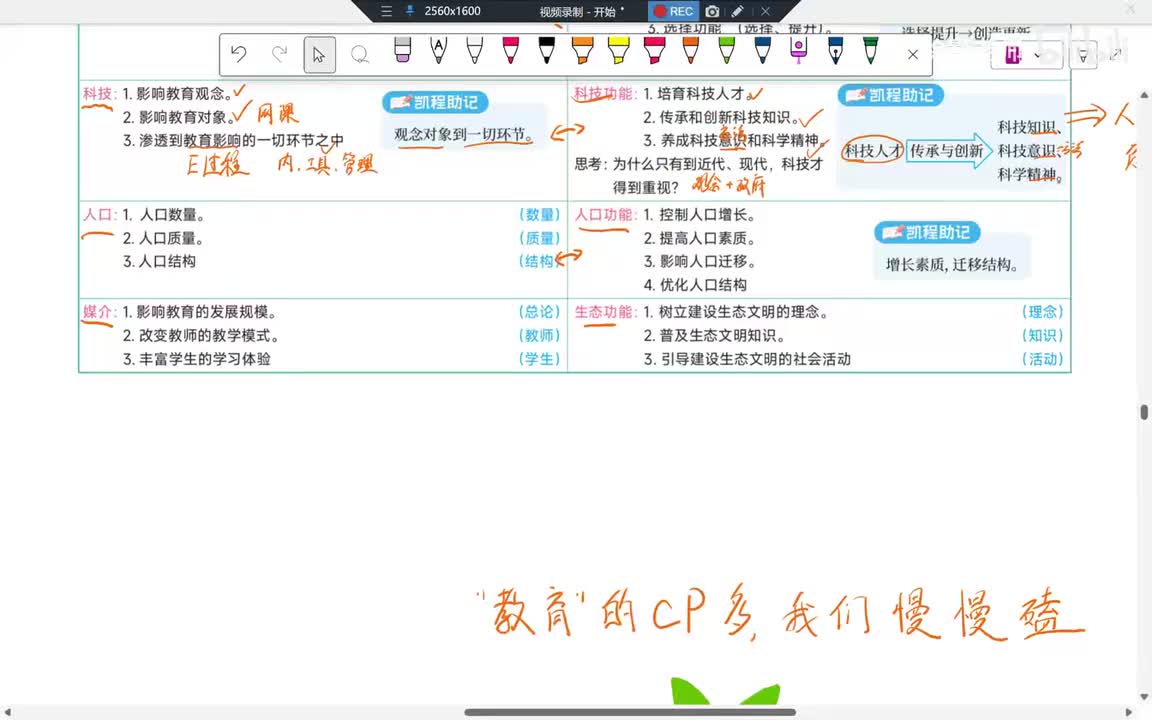Choose the orange highlighter

tap(583, 50)
